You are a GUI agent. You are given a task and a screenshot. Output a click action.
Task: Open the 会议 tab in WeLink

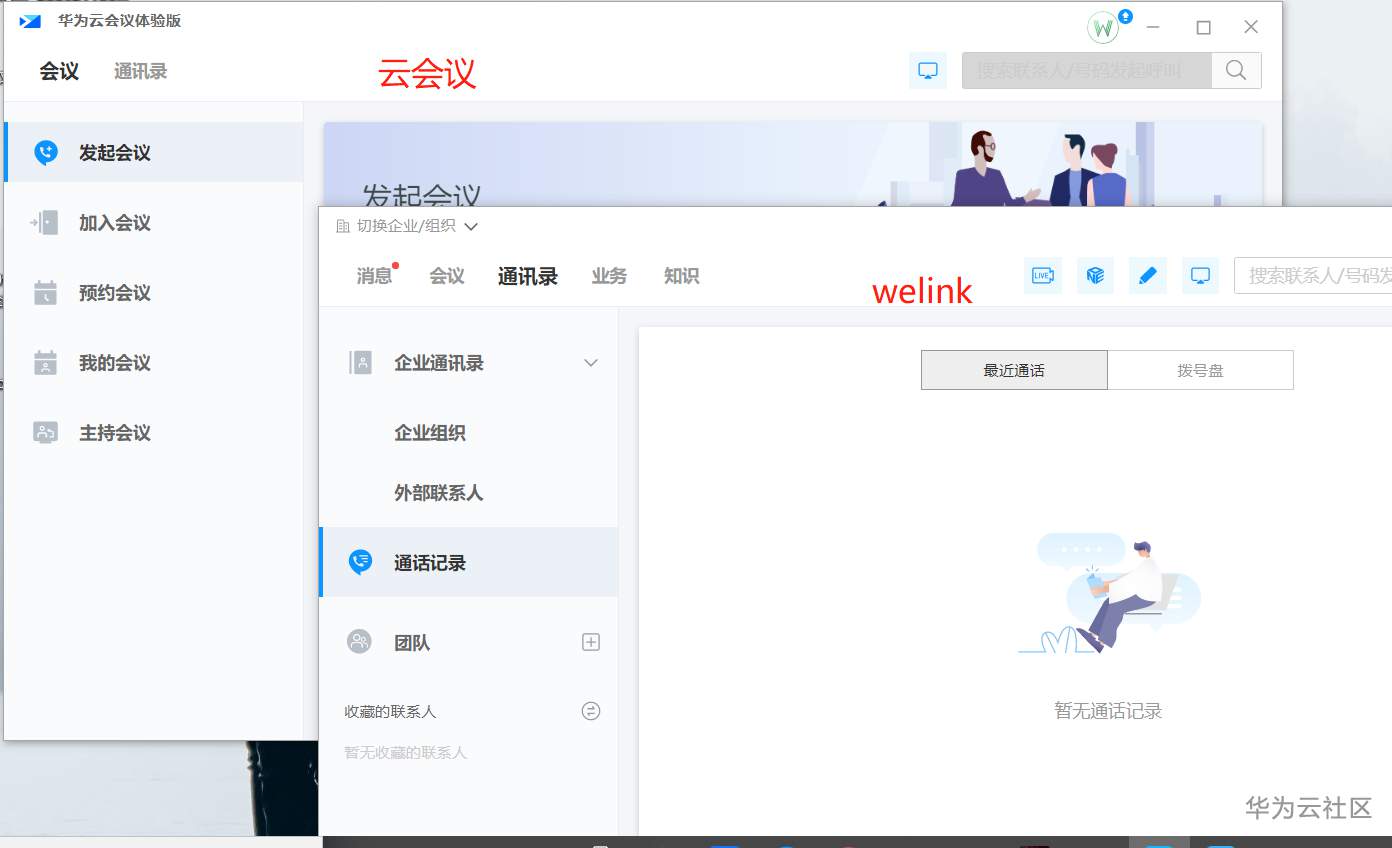pos(447,276)
